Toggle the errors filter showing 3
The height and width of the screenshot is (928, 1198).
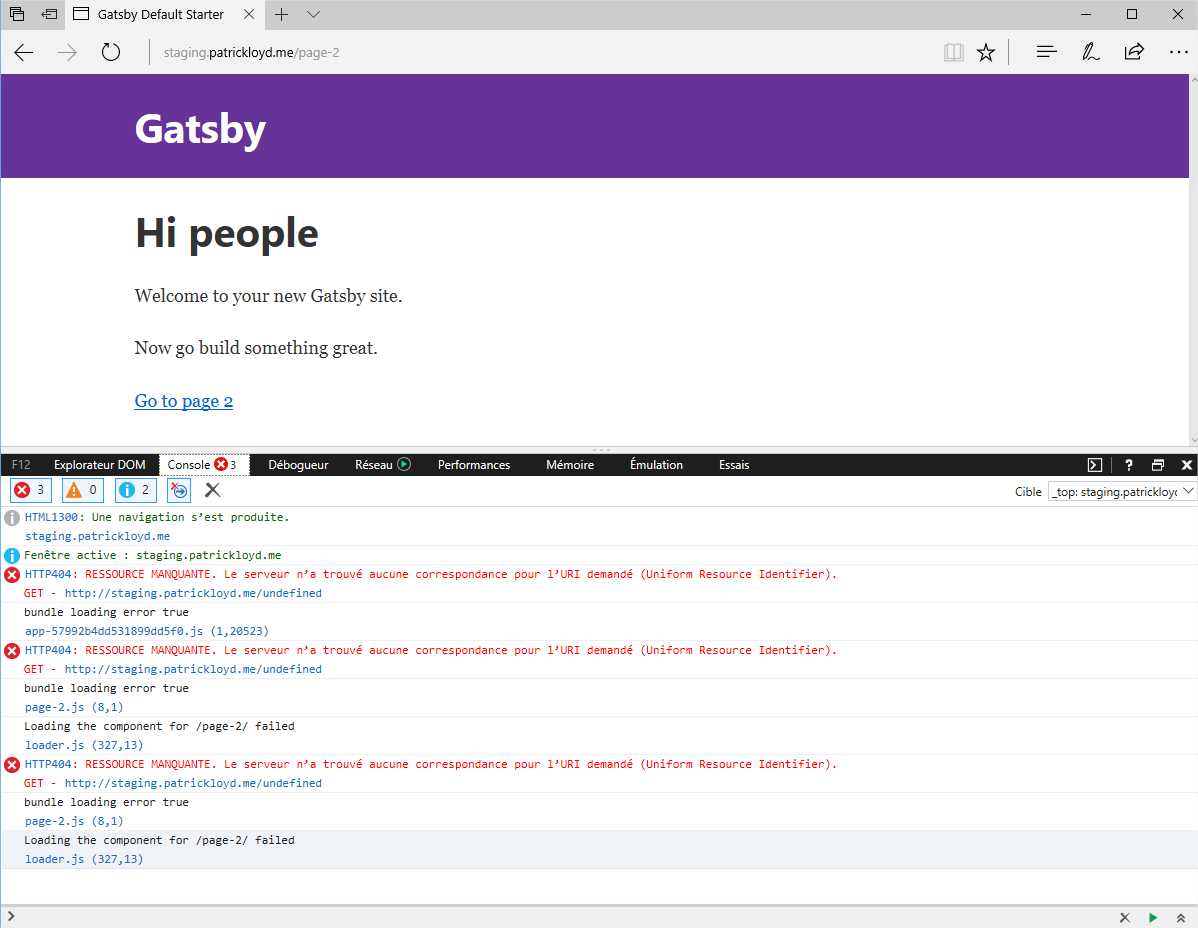pyautogui.click(x=31, y=490)
